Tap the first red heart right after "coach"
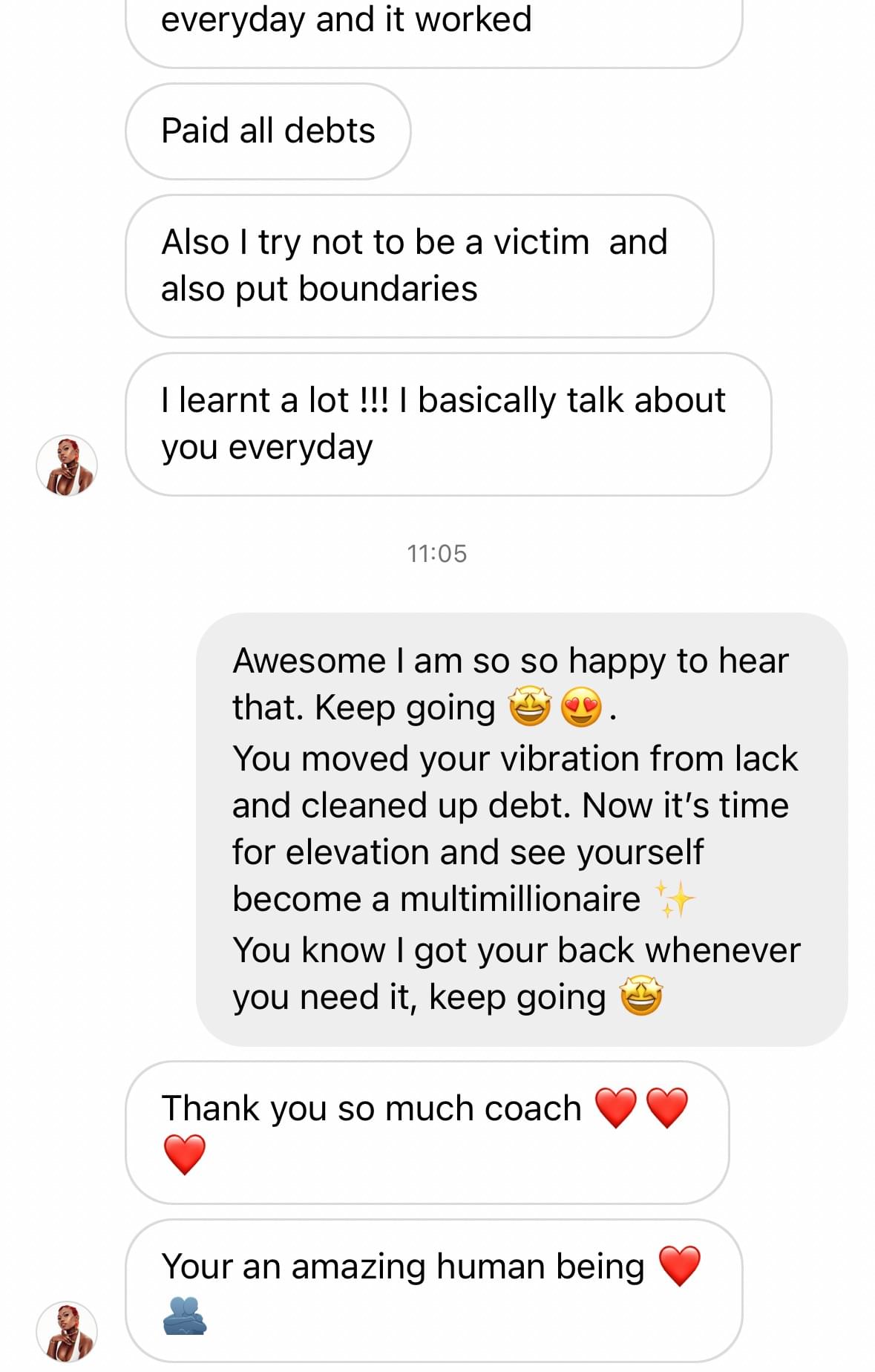 tap(616, 1108)
